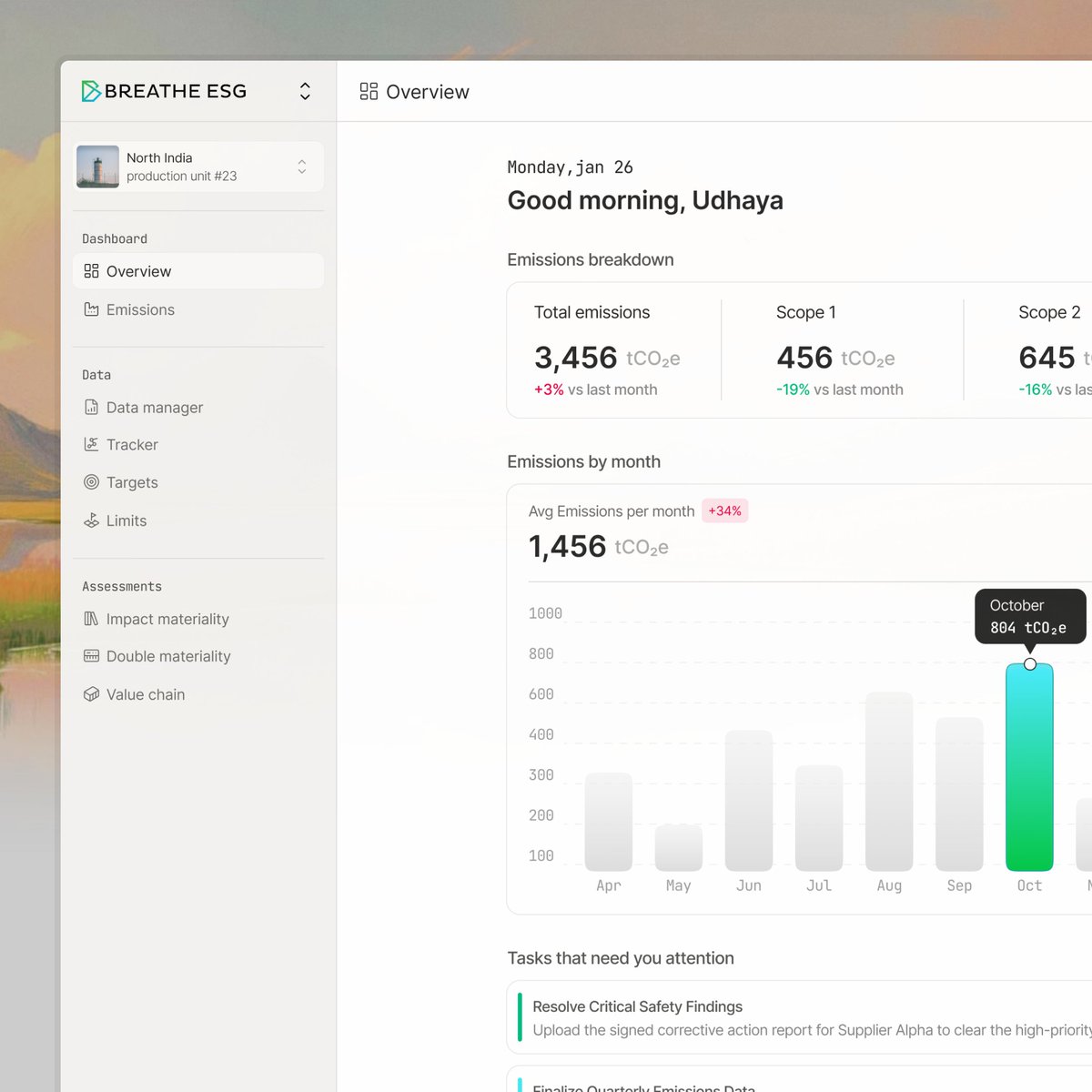Select the highlighted October green bar
Image resolution: width=1092 pixels, height=1092 pixels.
[1029, 767]
